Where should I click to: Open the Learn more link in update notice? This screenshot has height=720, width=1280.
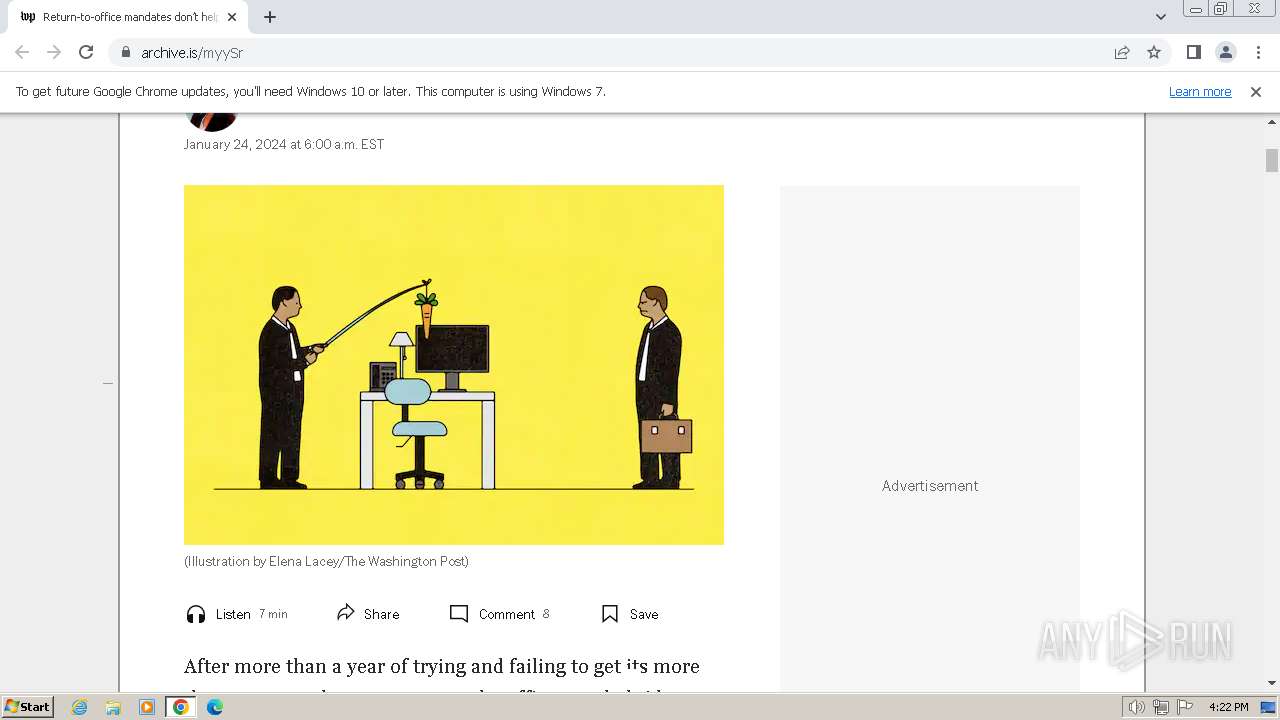1200,91
